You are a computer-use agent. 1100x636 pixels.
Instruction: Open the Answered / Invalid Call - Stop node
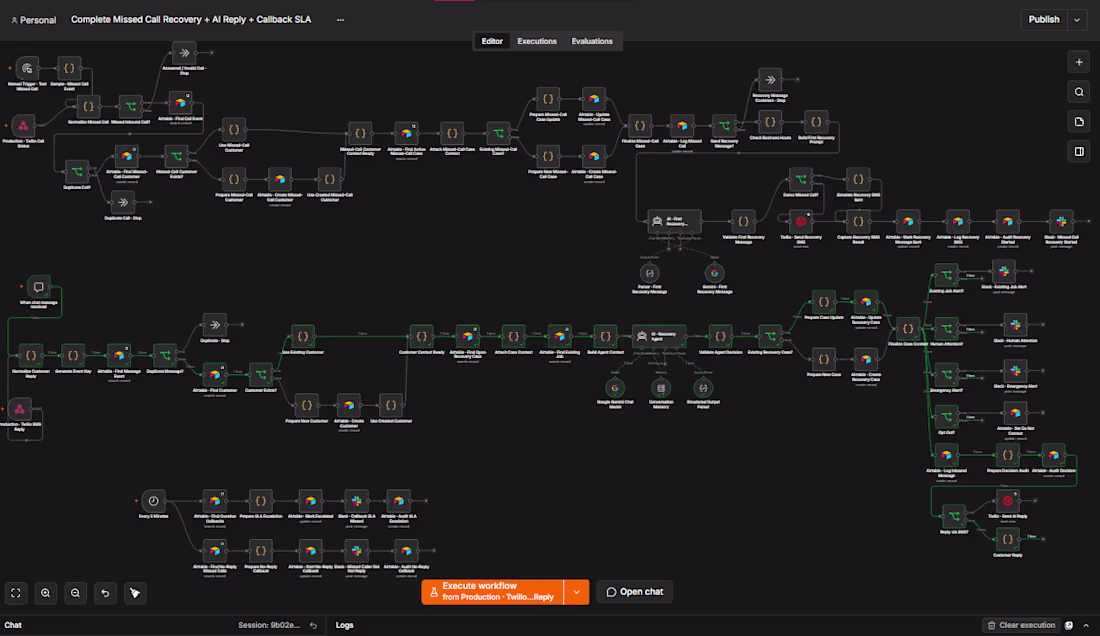tap(185, 53)
